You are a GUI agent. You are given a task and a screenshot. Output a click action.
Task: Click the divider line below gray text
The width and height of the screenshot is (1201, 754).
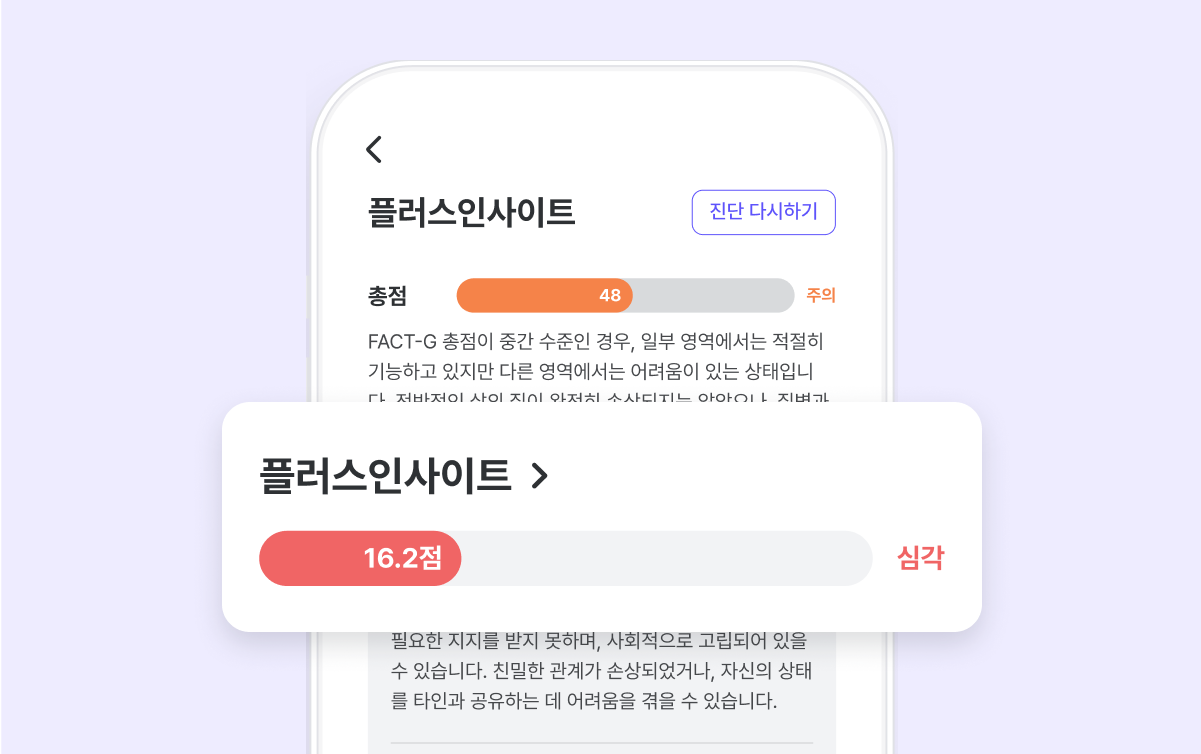point(601,743)
